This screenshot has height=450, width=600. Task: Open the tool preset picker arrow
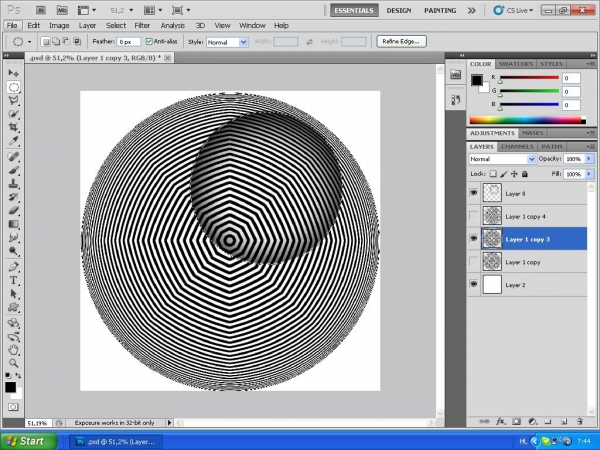(29, 42)
